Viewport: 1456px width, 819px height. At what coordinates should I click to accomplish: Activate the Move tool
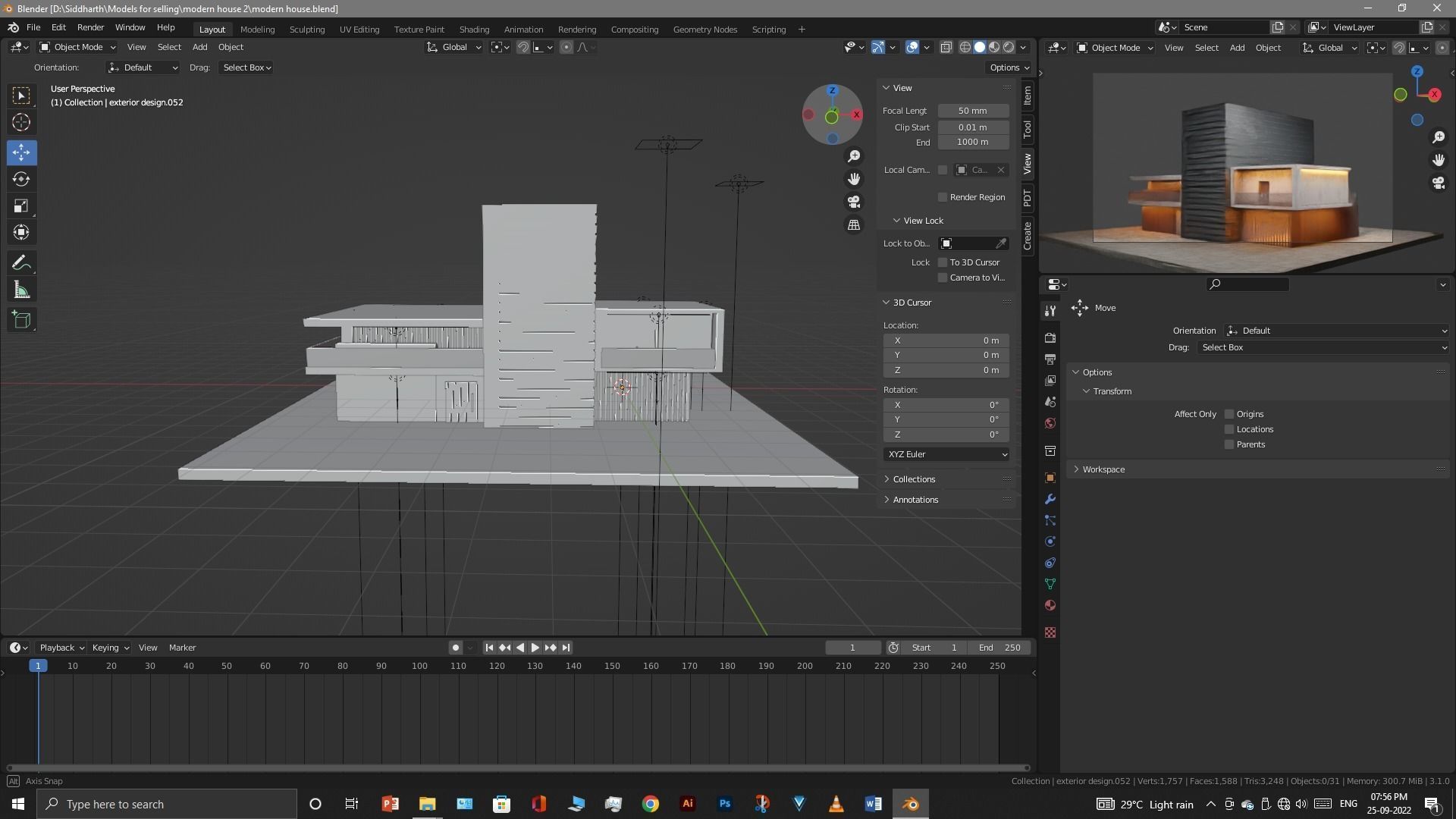point(21,152)
